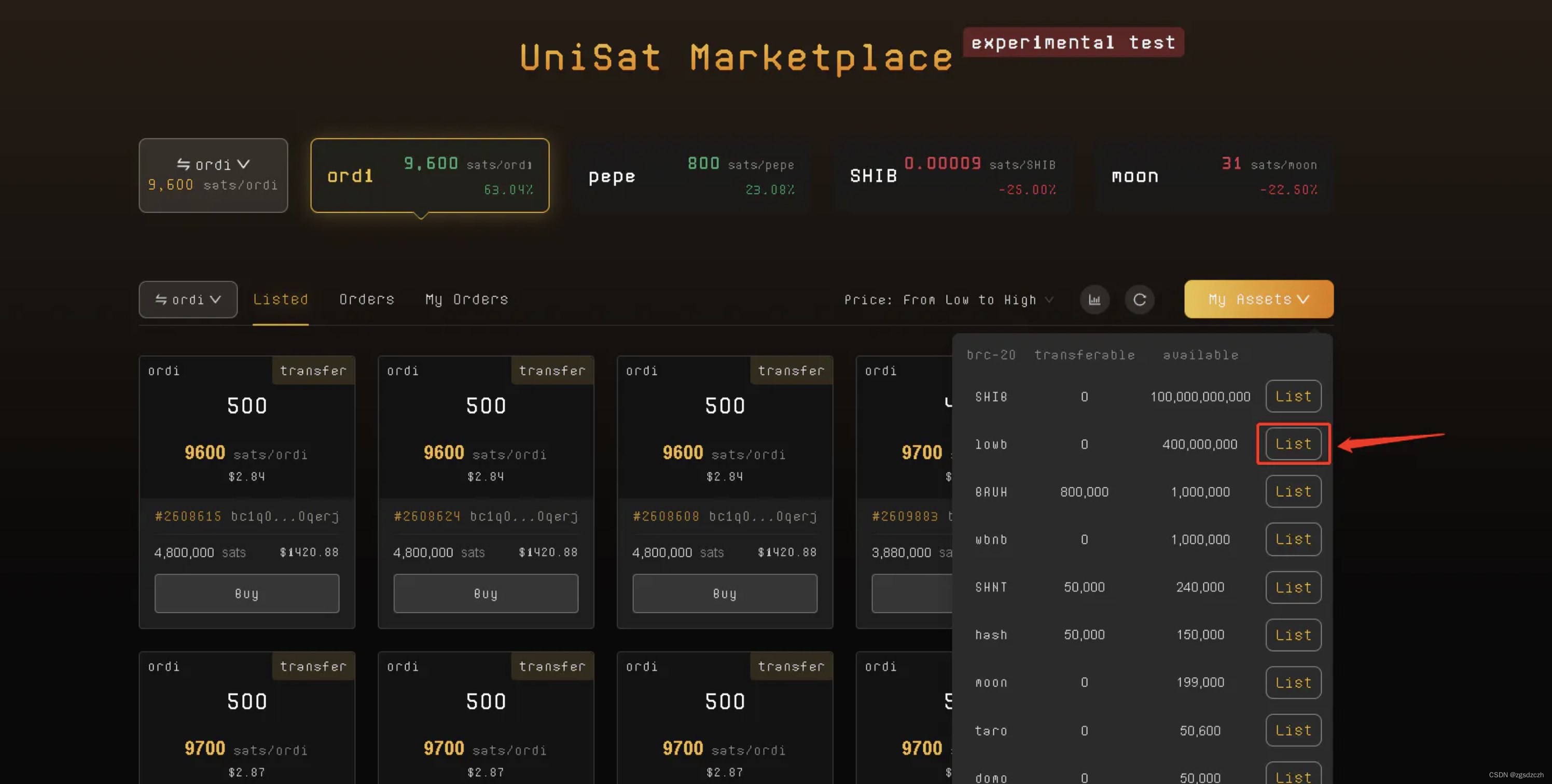The width and height of the screenshot is (1552, 784).
Task: Click SHNT available balance 240,000
Action: tap(1200, 587)
